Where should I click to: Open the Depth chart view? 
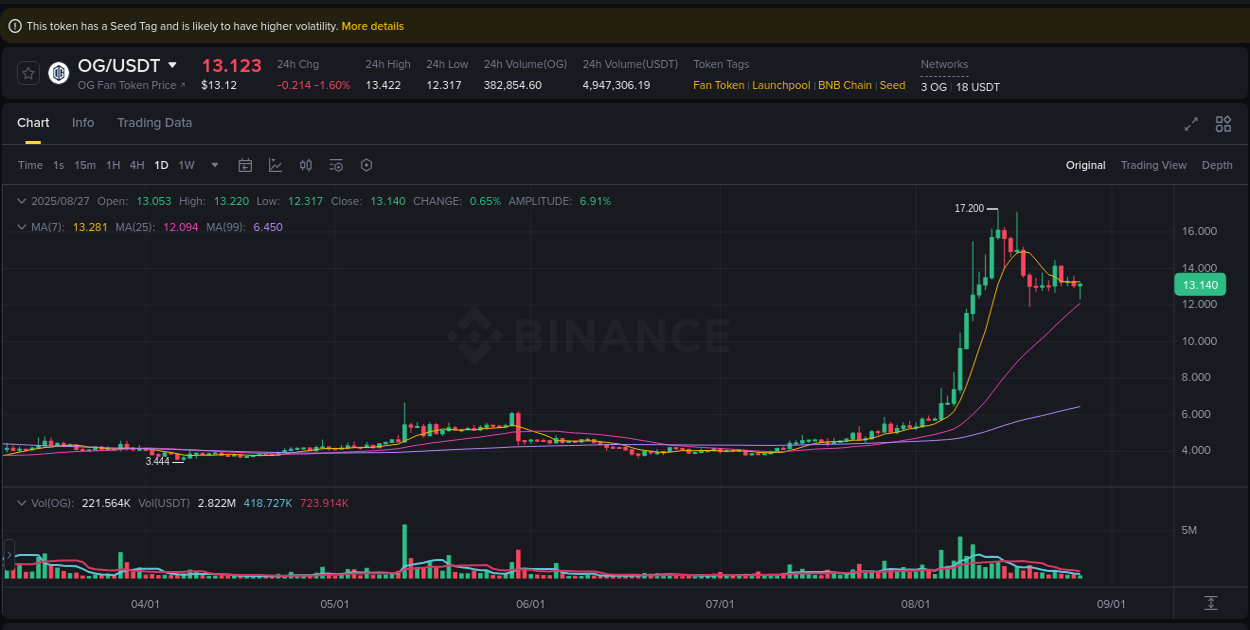click(1217, 164)
